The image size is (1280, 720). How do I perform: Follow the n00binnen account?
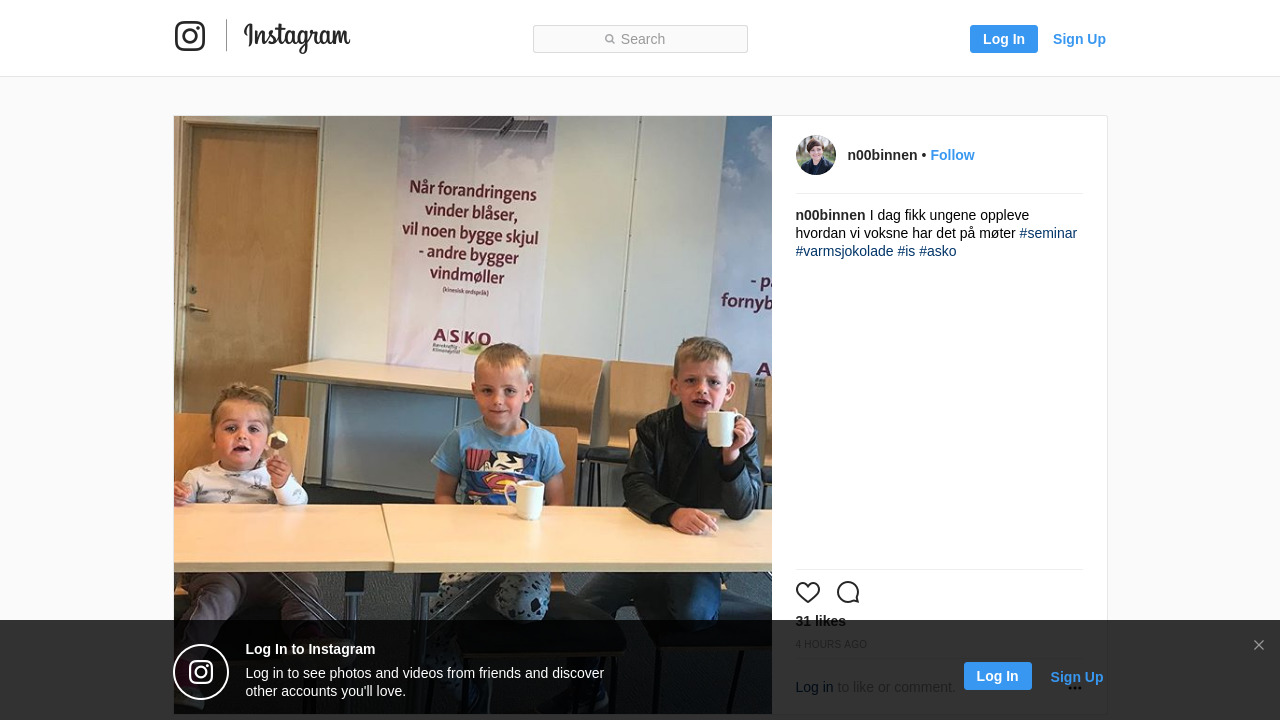point(952,155)
